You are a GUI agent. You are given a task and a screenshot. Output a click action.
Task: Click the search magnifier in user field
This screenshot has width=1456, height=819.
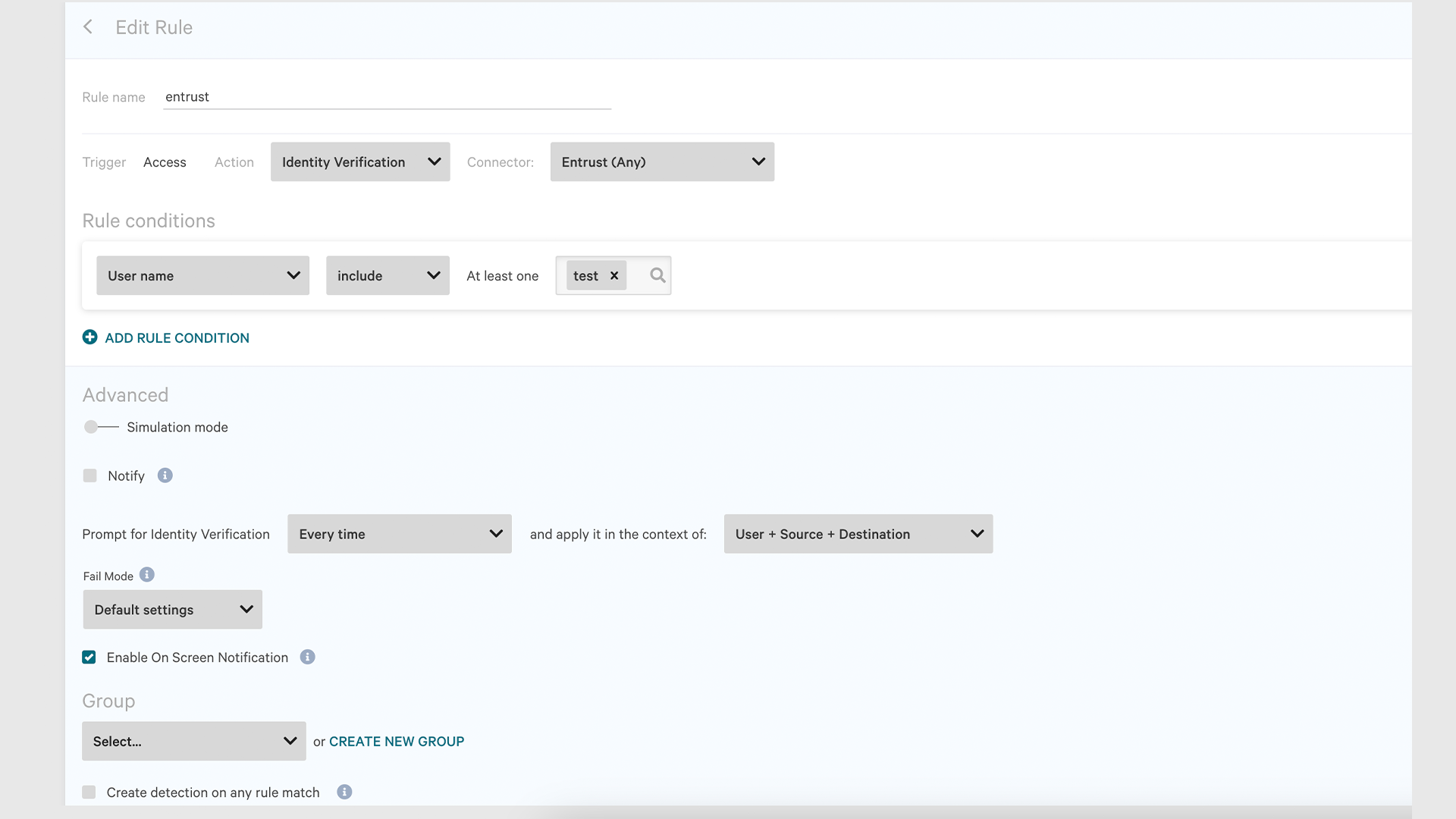(x=657, y=276)
